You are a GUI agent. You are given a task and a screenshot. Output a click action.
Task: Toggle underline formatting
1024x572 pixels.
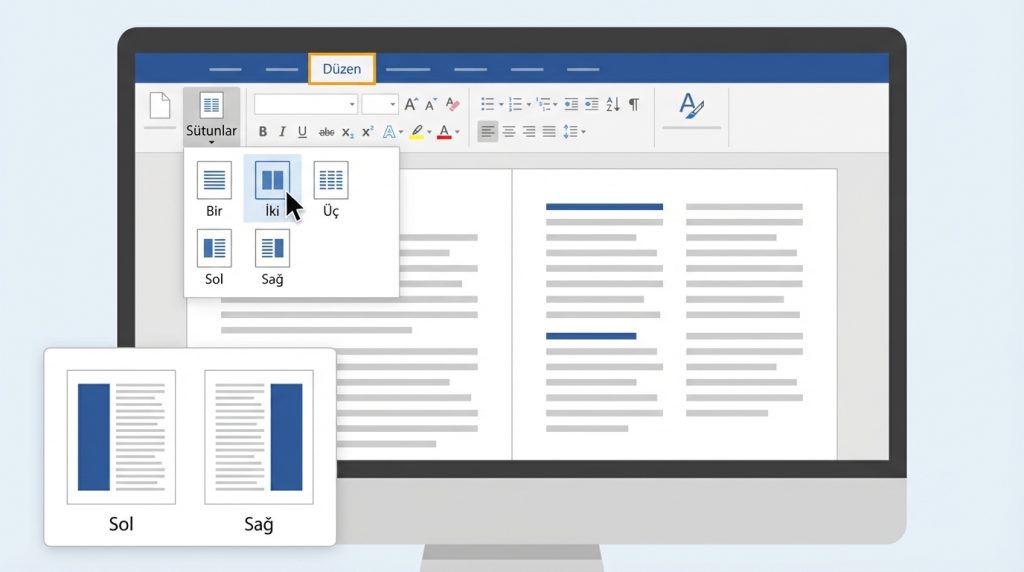pos(302,132)
